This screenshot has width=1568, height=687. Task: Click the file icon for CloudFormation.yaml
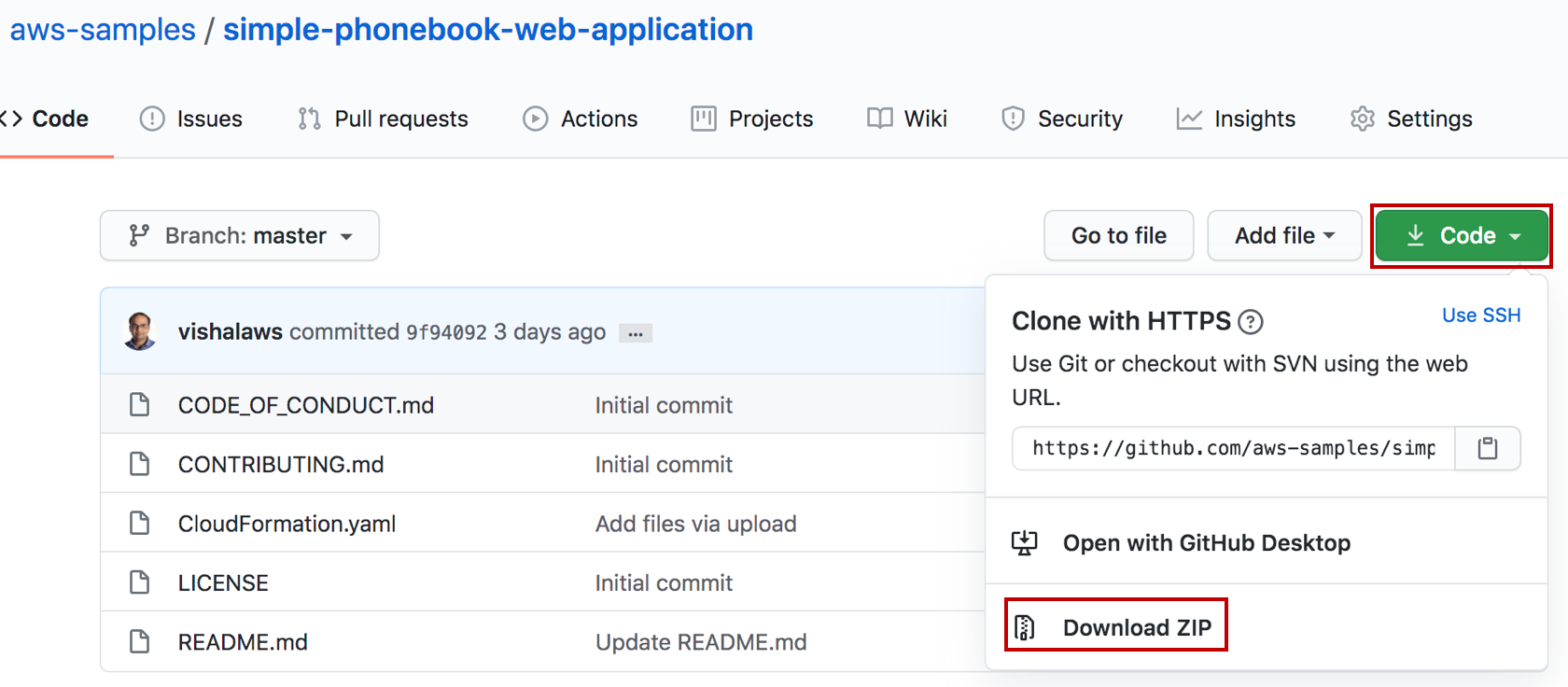[x=139, y=523]
